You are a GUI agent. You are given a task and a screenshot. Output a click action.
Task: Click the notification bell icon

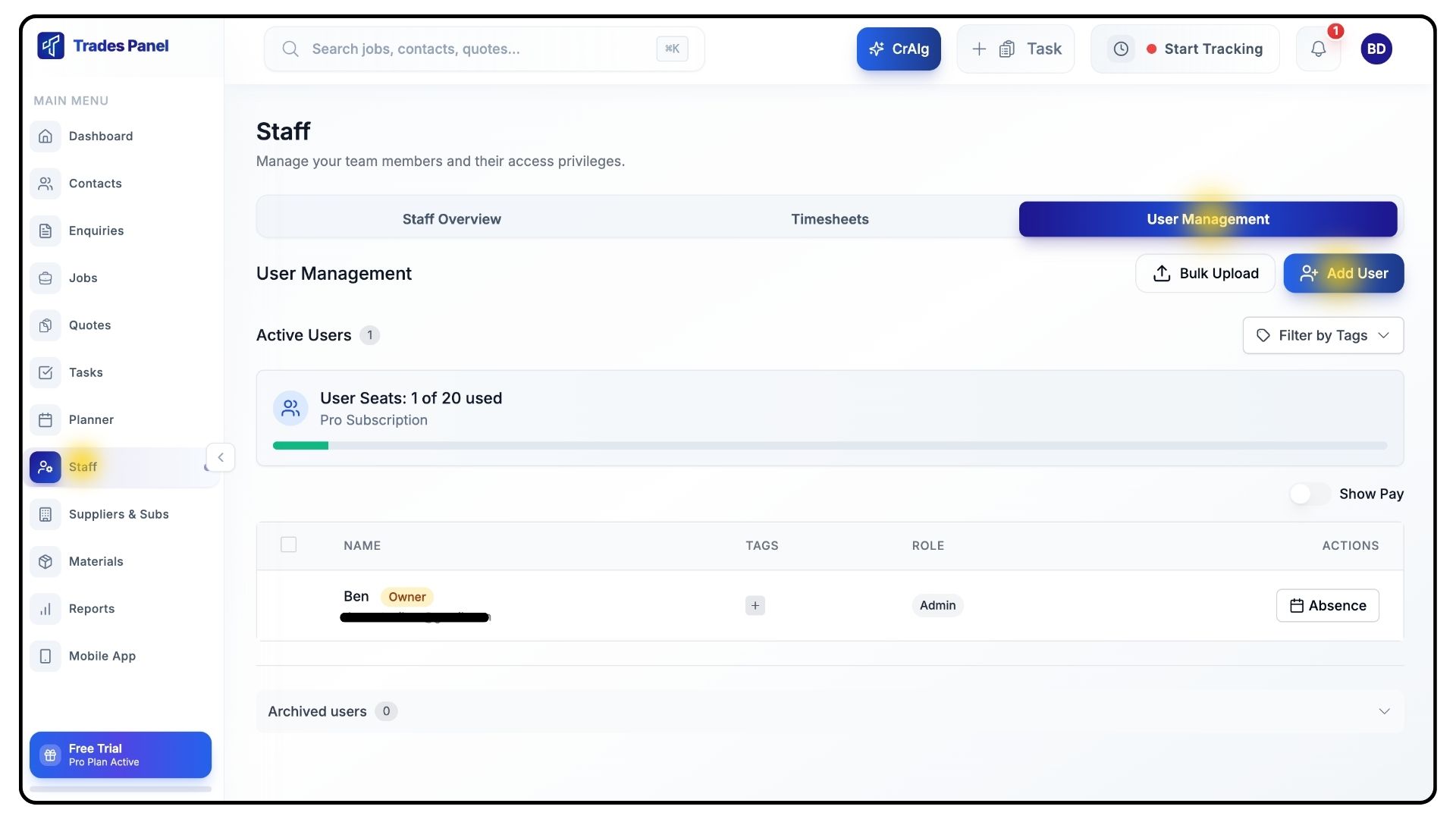(x=1318, y=49)
